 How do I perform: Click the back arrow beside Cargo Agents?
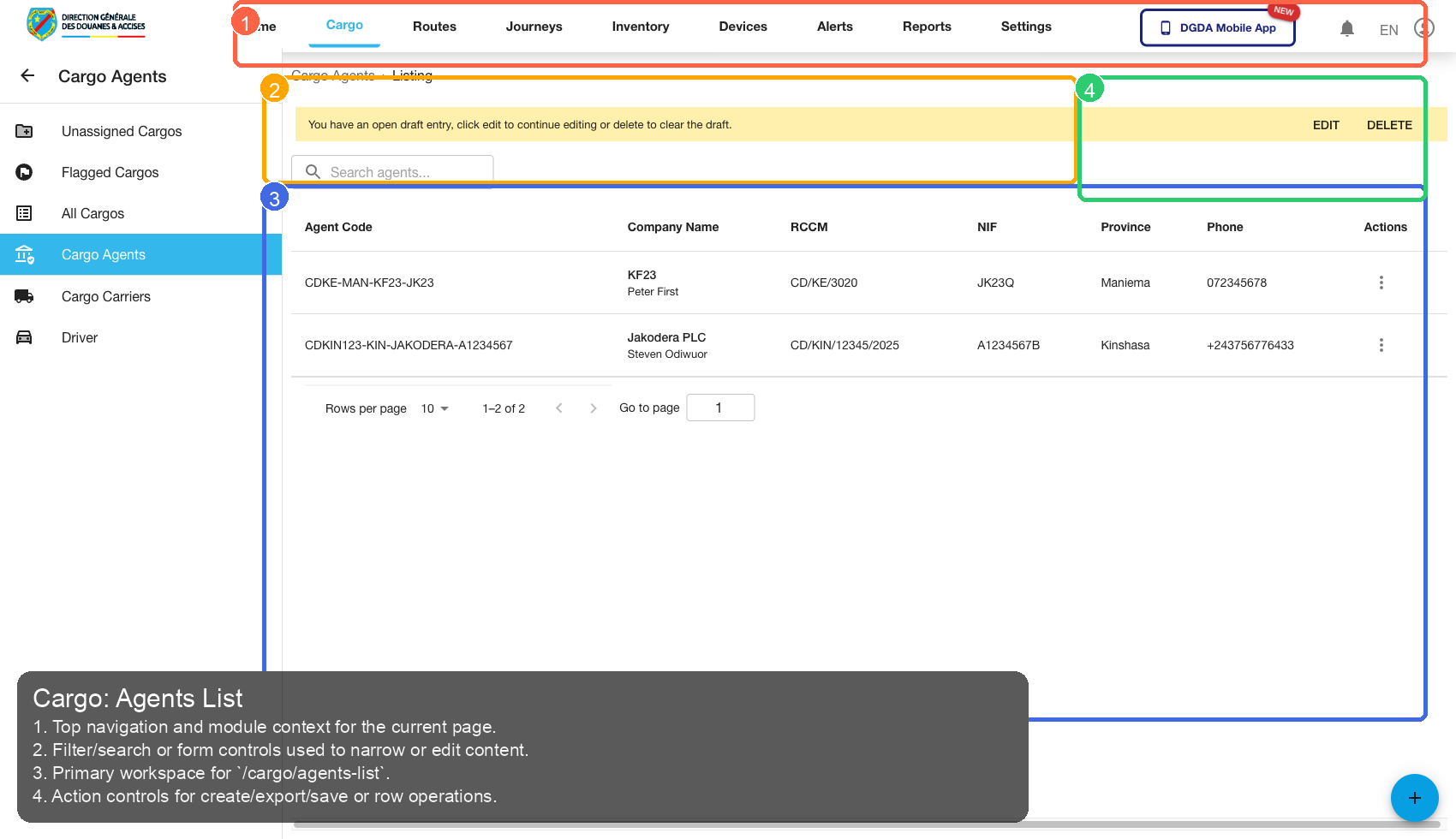[27, 76]
